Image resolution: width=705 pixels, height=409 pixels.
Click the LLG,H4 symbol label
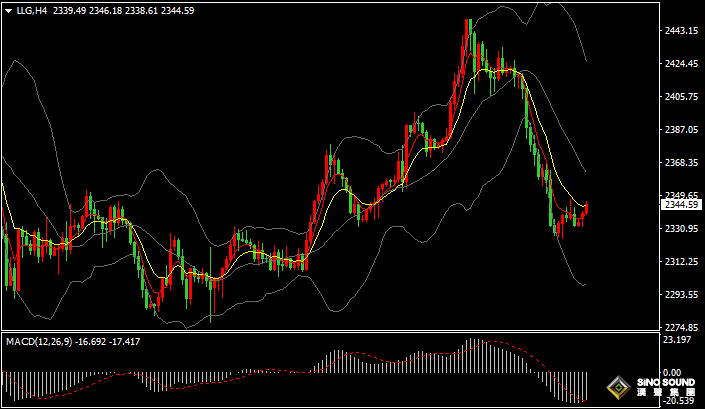pyautogui.click(x=32, y=10)
